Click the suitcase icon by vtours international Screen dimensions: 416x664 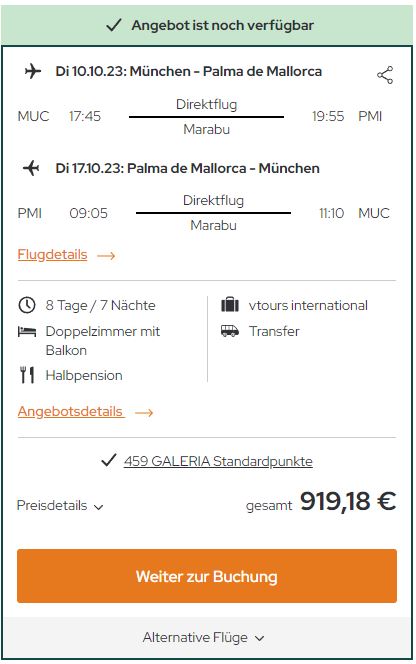coord(230,304)
